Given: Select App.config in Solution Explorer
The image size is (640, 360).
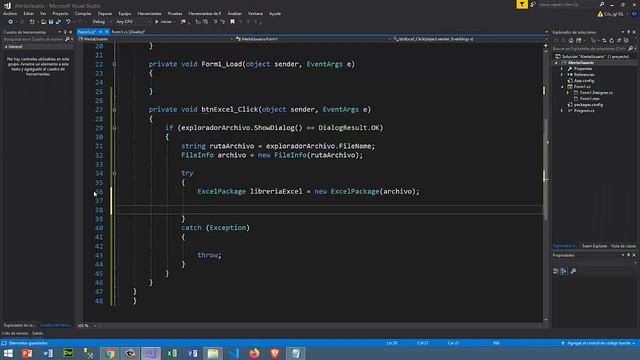Looking at the screenshot, I should pyautogui.click(x=583, y=81).
